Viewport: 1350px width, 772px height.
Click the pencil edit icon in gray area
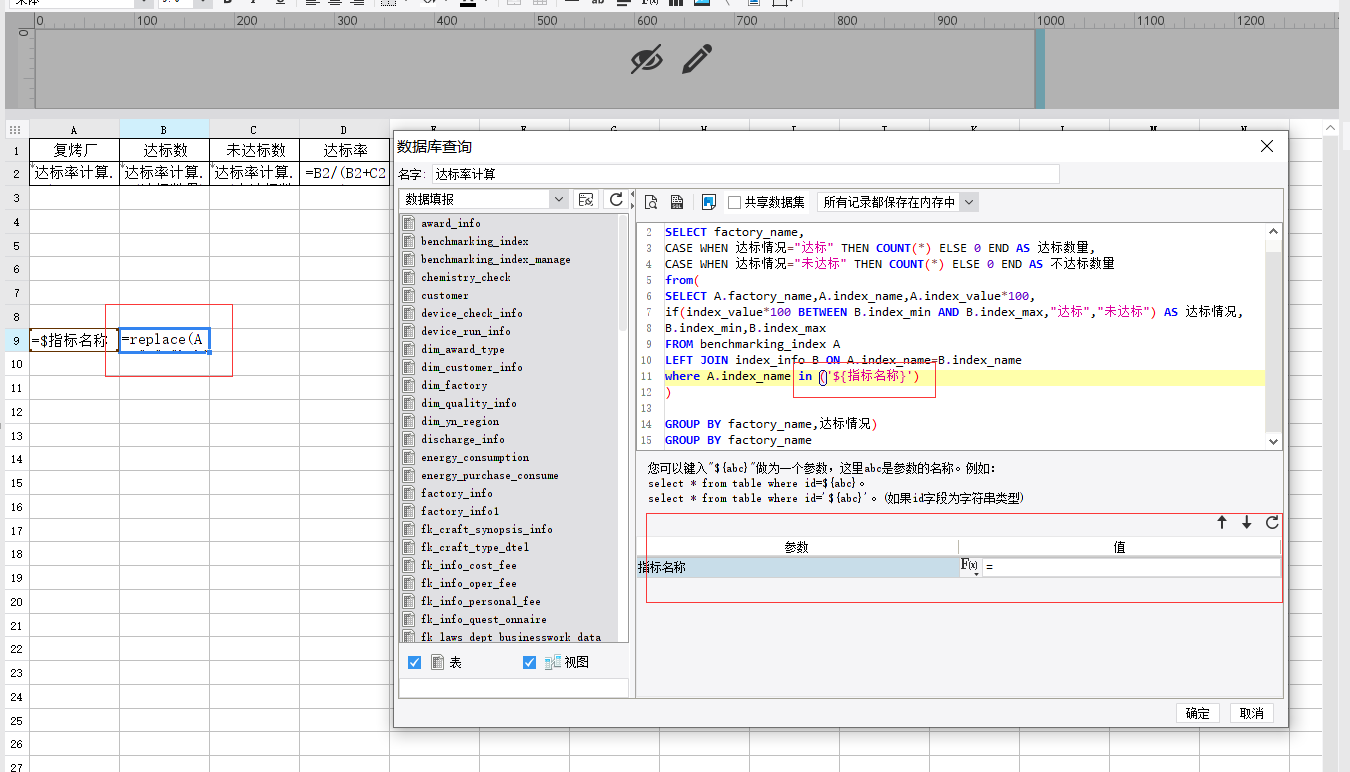(697, 59)
